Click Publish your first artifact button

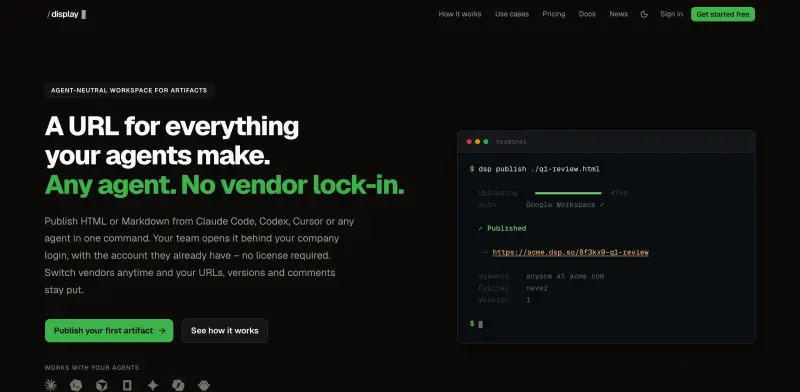pos(109,331)
